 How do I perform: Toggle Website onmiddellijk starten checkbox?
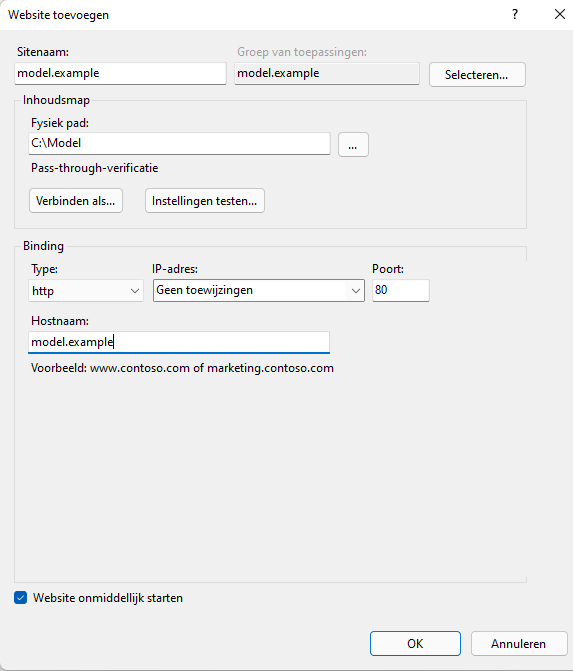click(21, 597)
